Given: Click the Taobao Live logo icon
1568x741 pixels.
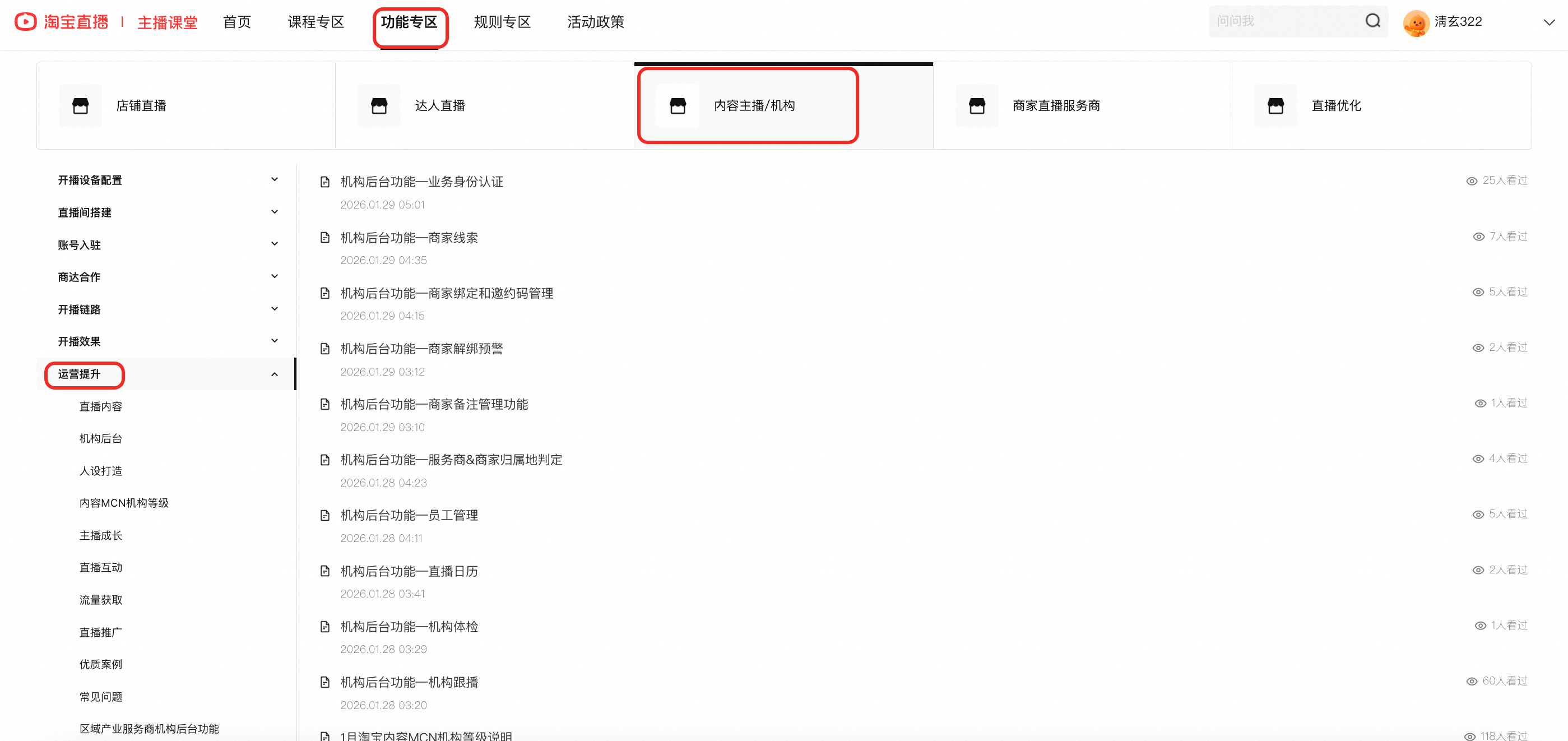Looking at the screenshot, I should tap(26, 22).
